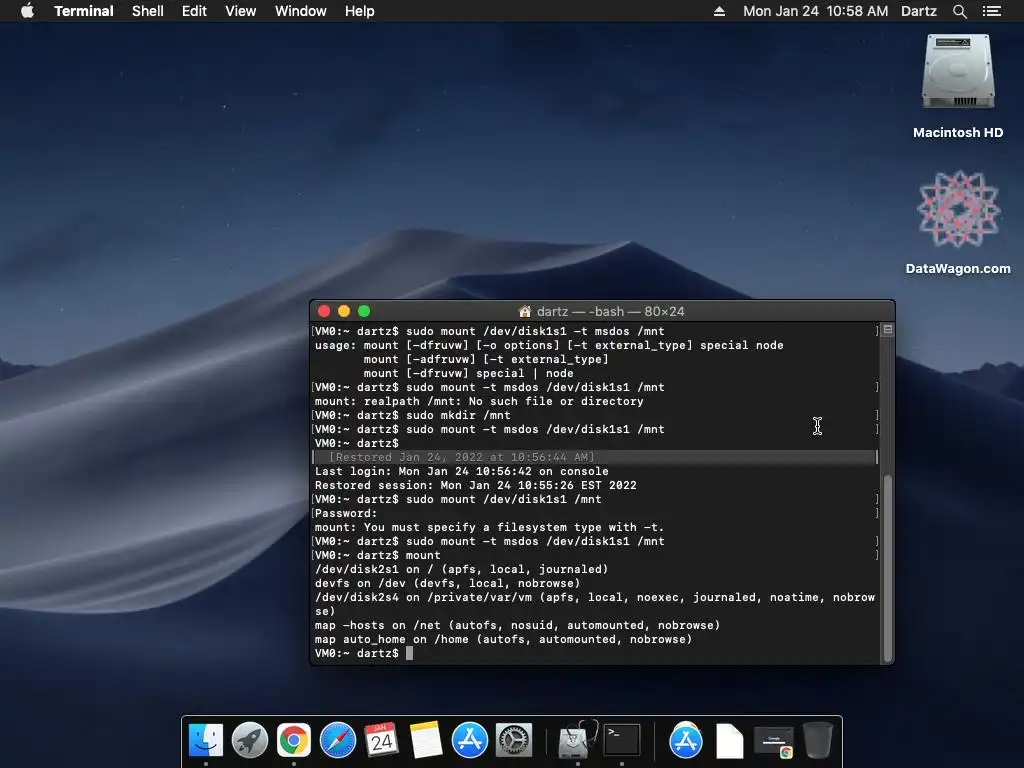The image size is (1024, 768).
Task: Click the Terminal icon in the Dock
Action: click(x=622, y=740)
